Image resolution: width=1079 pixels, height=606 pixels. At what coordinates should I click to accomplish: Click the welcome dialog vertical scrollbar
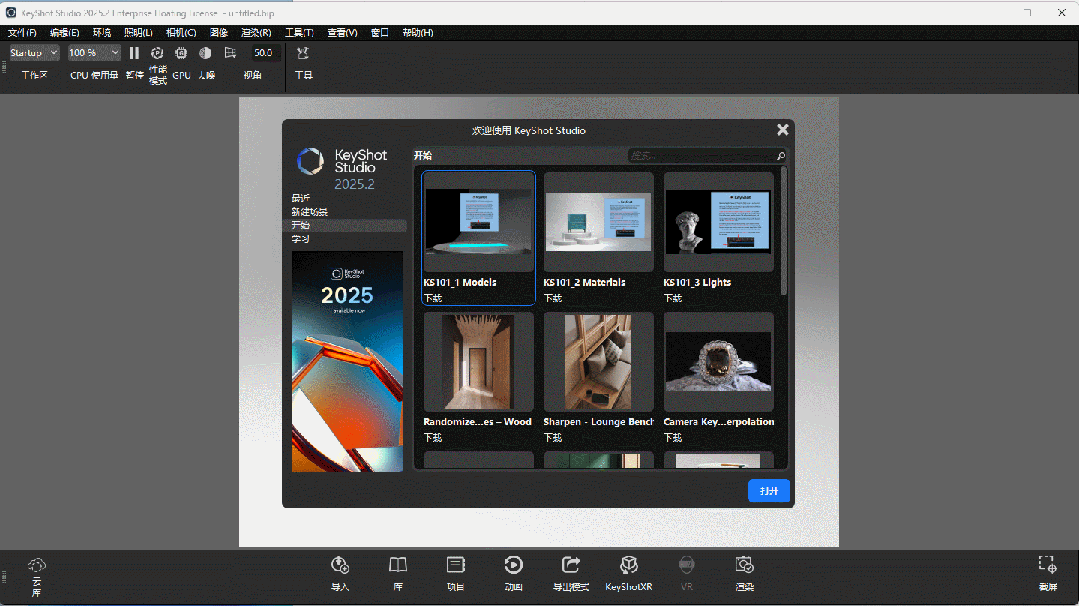pos(783,230)
